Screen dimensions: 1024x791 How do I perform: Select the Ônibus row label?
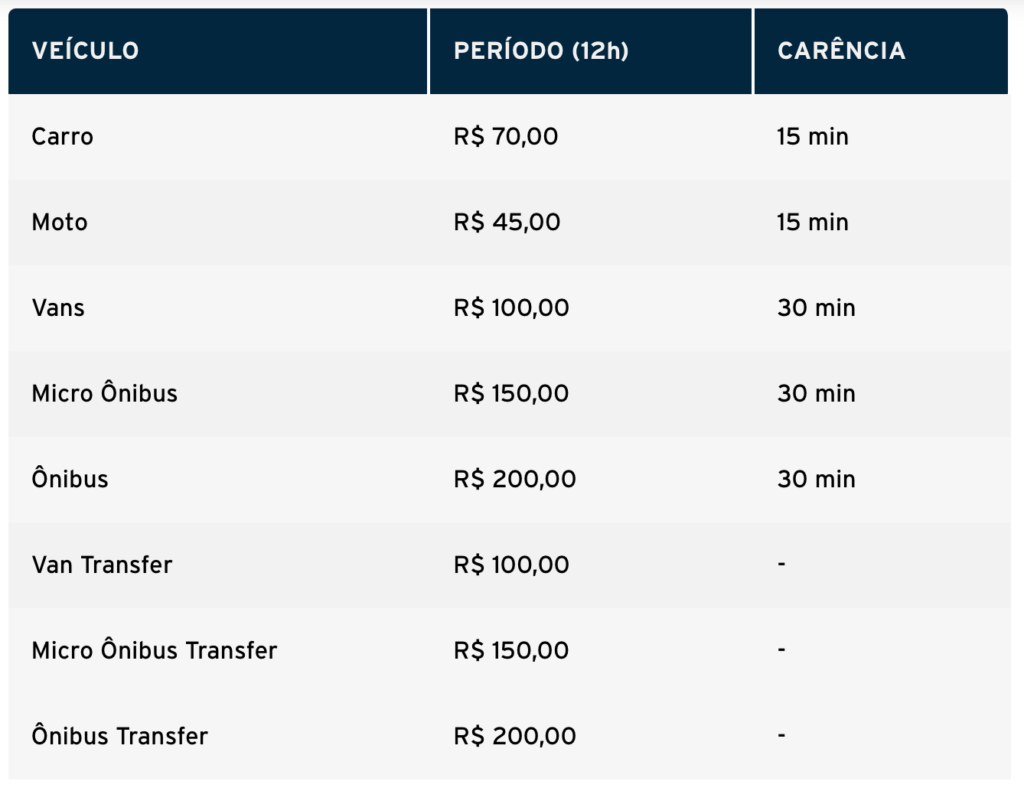tap(70, 479)
